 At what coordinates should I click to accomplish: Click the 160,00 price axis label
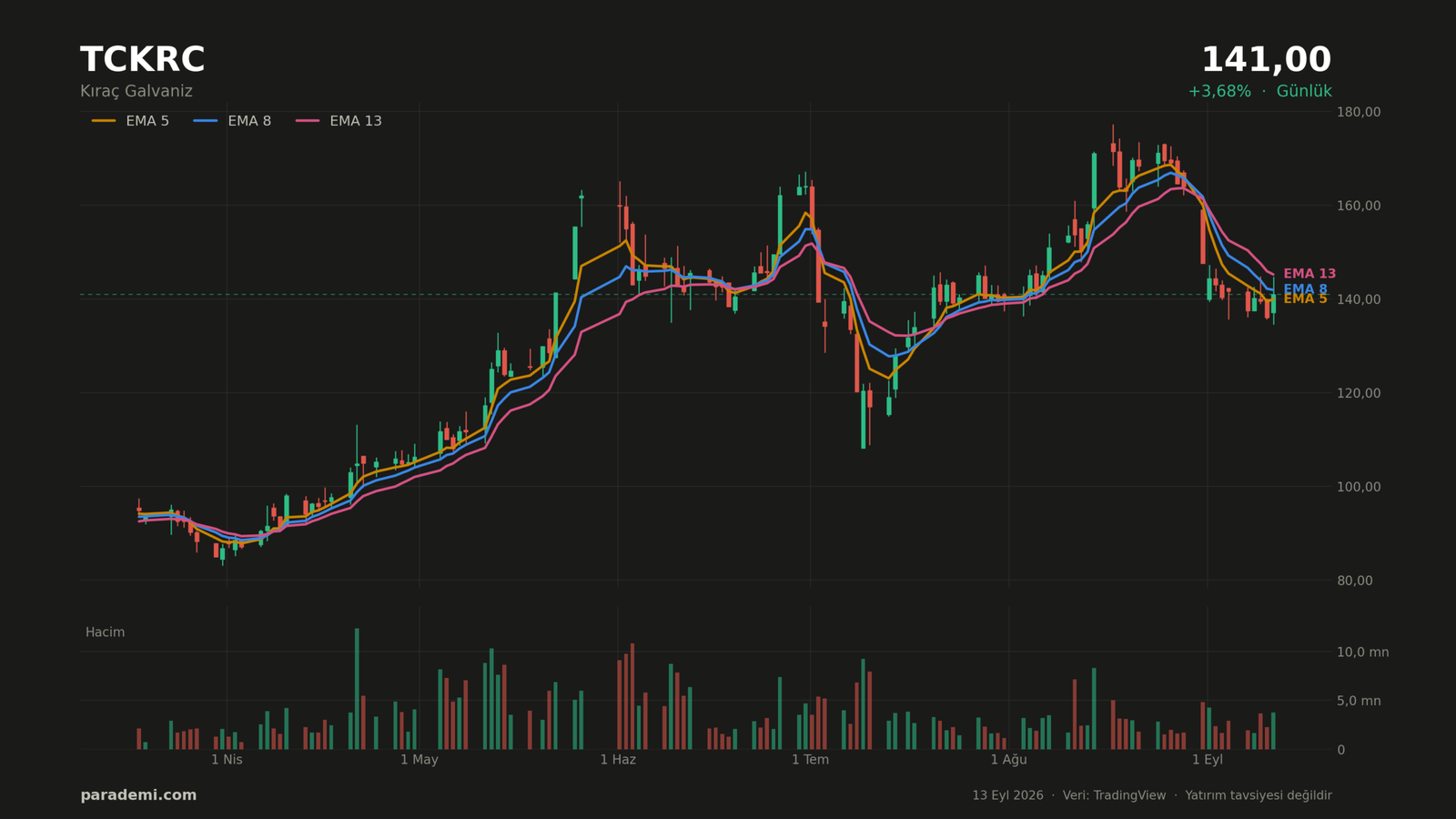click(1359, 206)
